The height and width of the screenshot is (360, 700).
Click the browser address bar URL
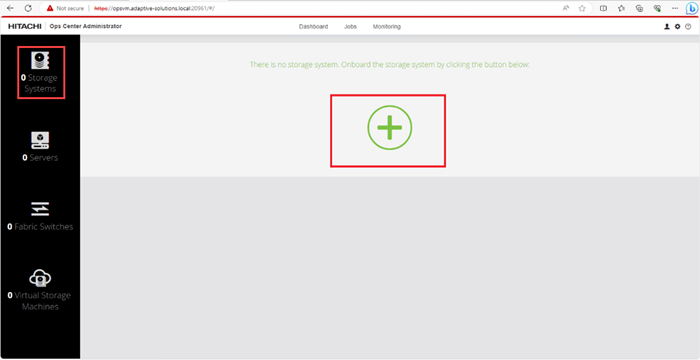(154, 8)
